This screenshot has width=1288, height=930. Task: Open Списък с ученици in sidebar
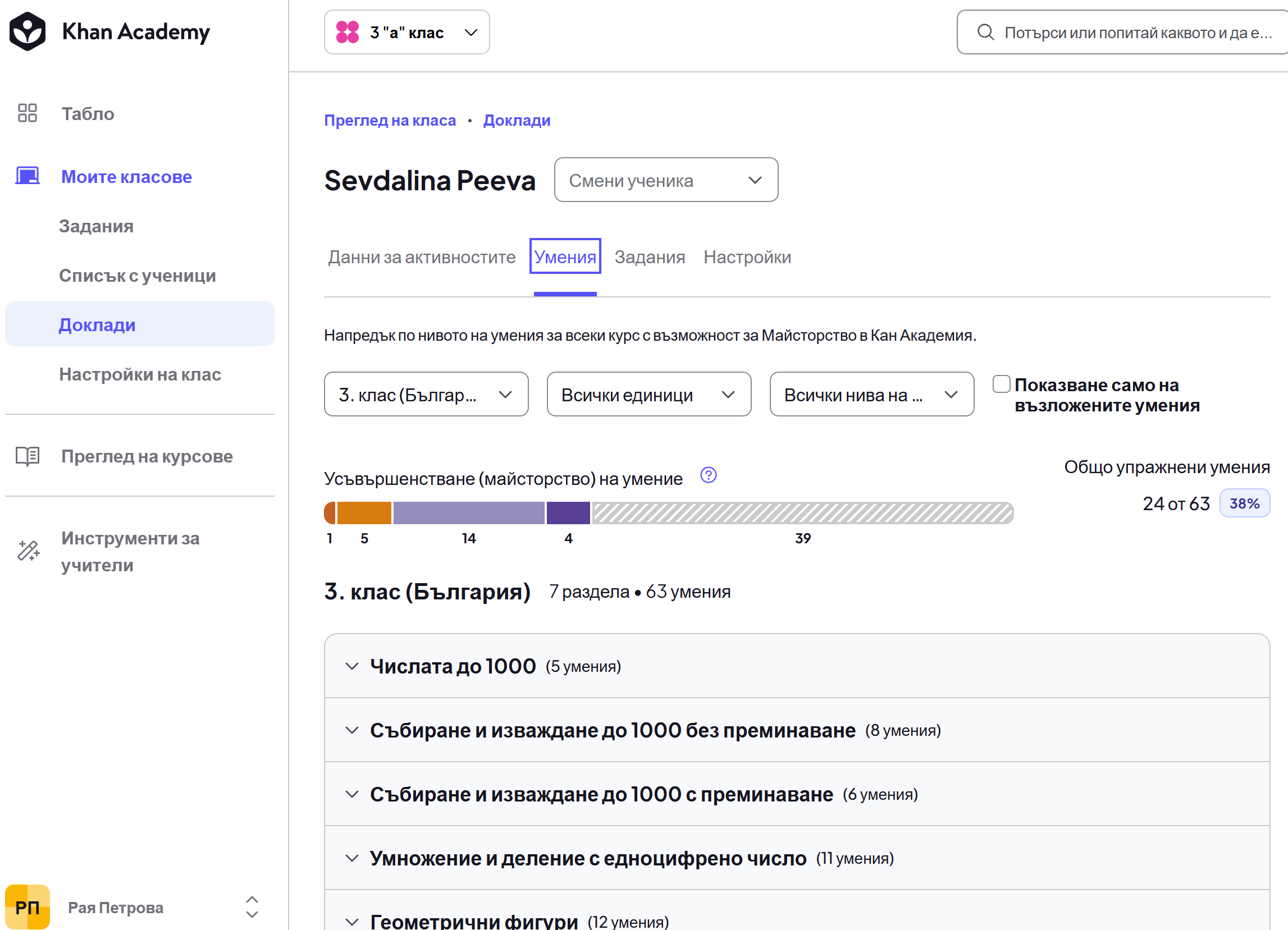coord(138,276)
